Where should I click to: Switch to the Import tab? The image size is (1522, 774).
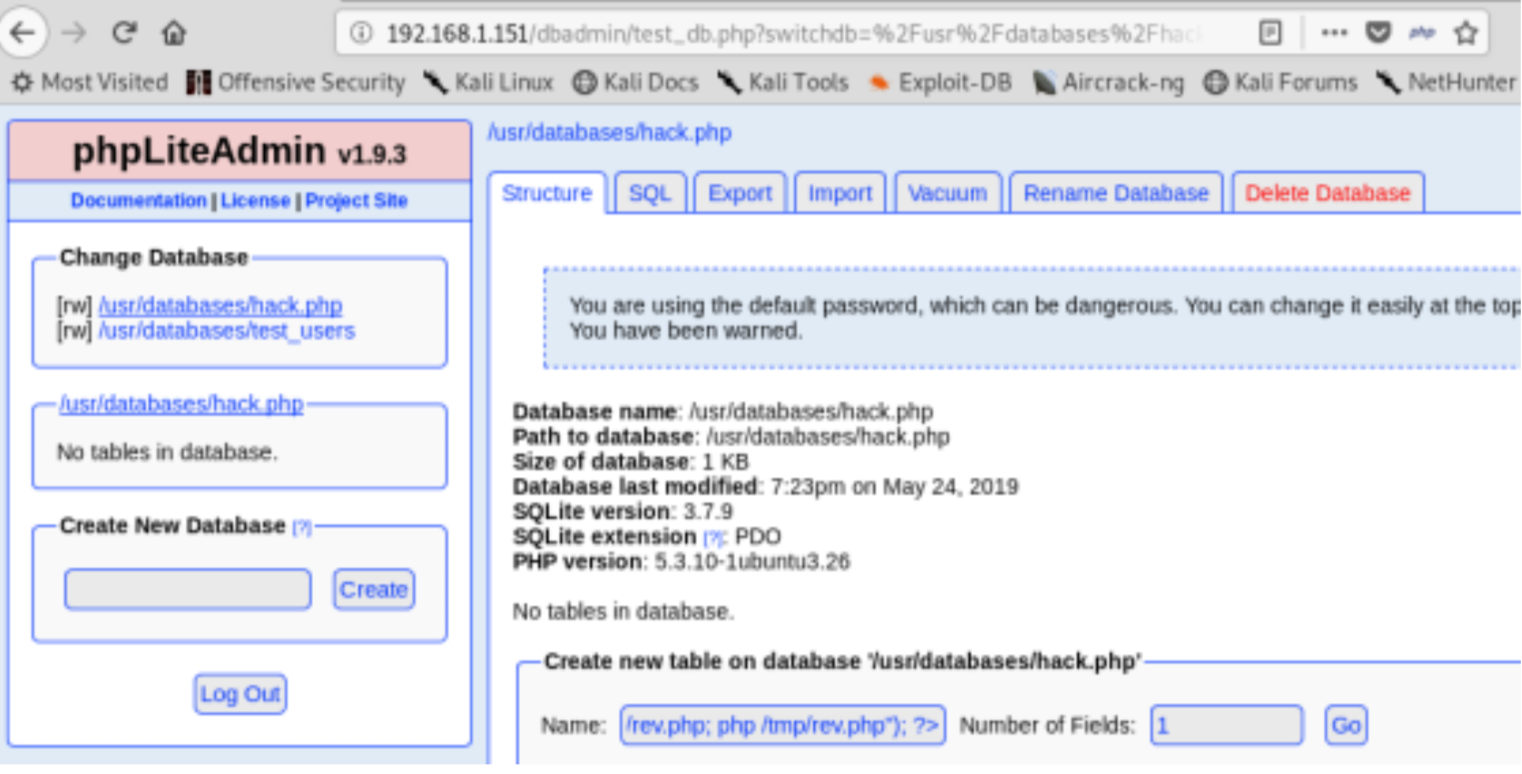pyautogui.click(x=840, y=193)
